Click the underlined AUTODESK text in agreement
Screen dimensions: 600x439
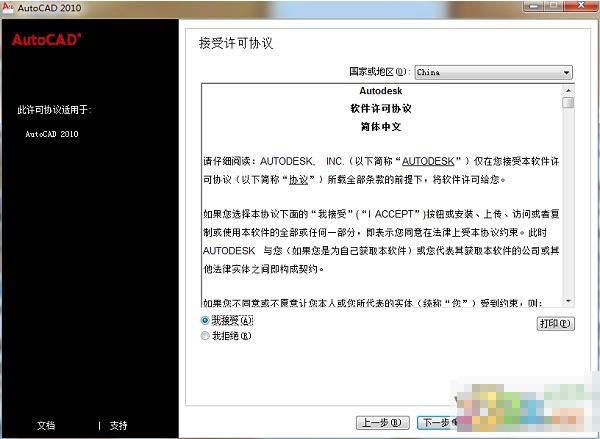425,158
